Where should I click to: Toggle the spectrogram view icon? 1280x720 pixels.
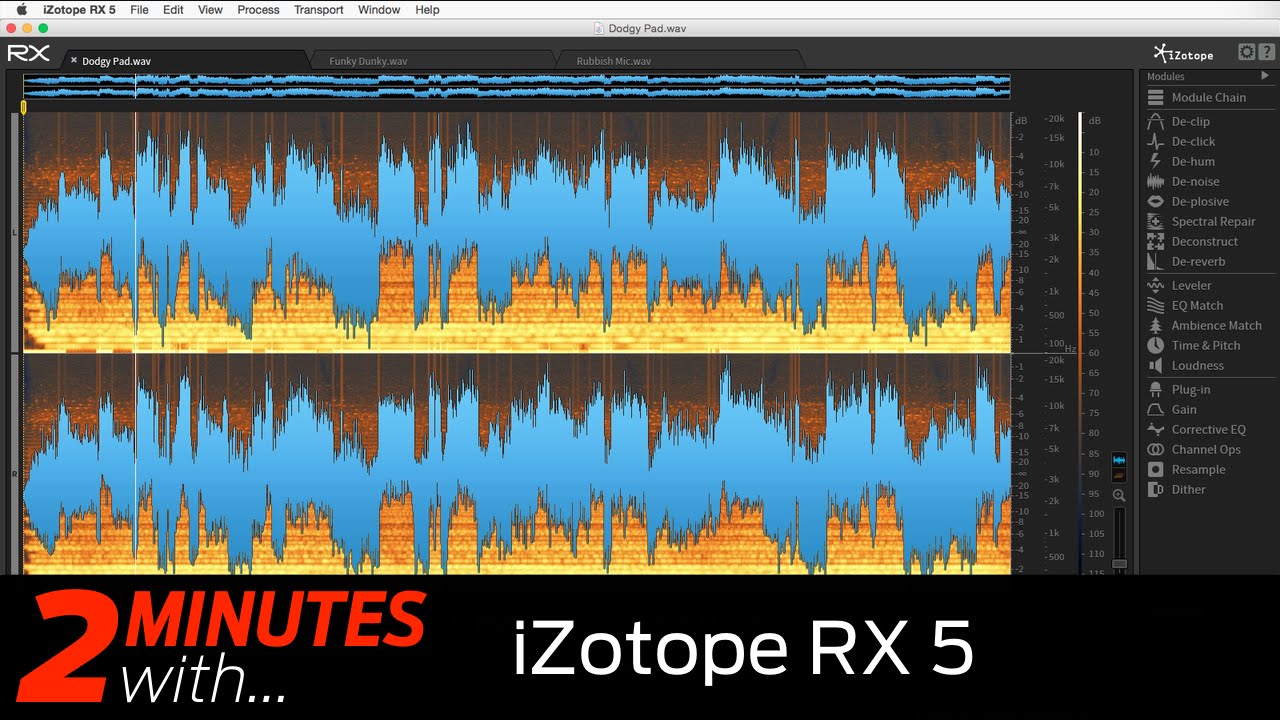click(x=1119, y=475)
